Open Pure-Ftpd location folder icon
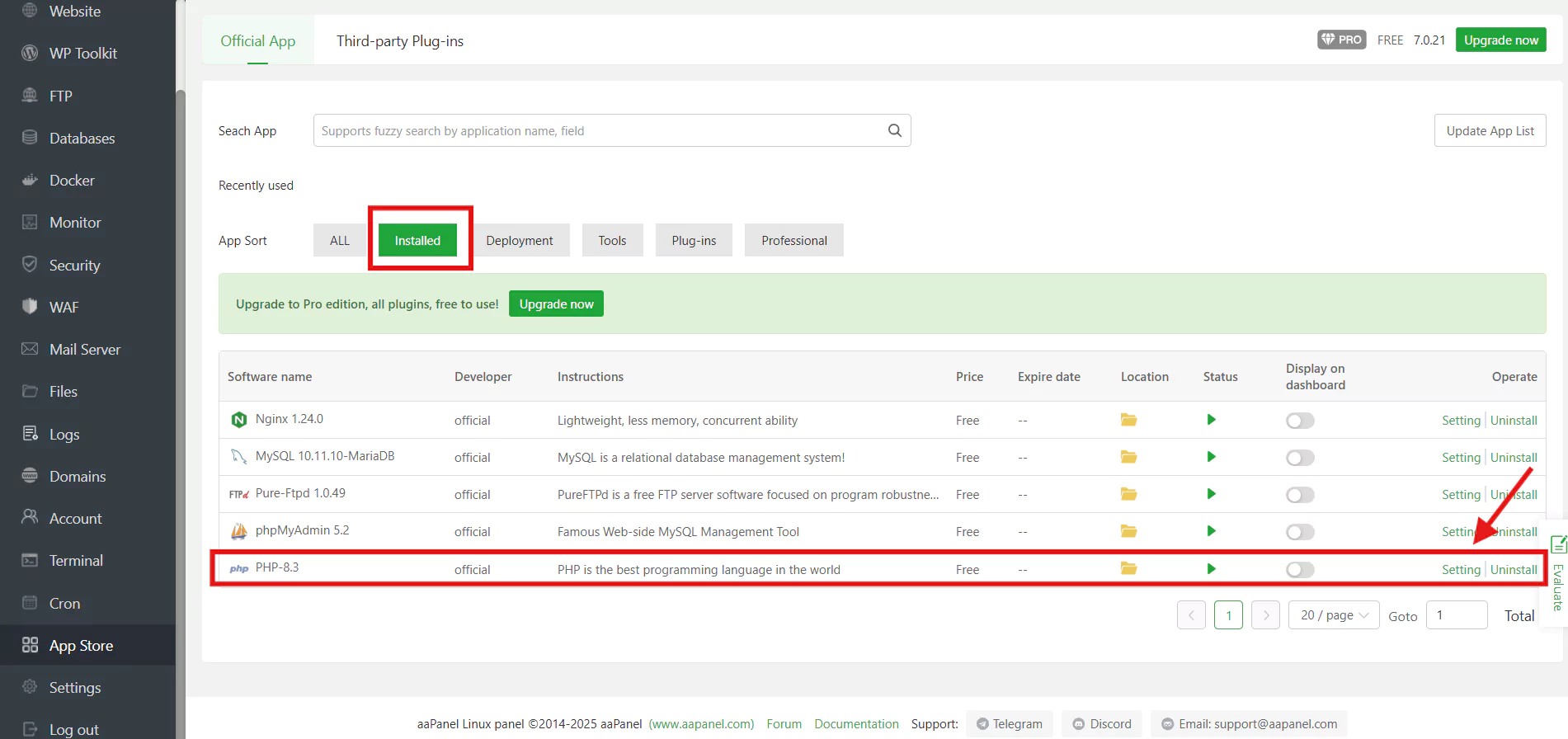Screen dimensions: 1568x739 point(1128,494)
